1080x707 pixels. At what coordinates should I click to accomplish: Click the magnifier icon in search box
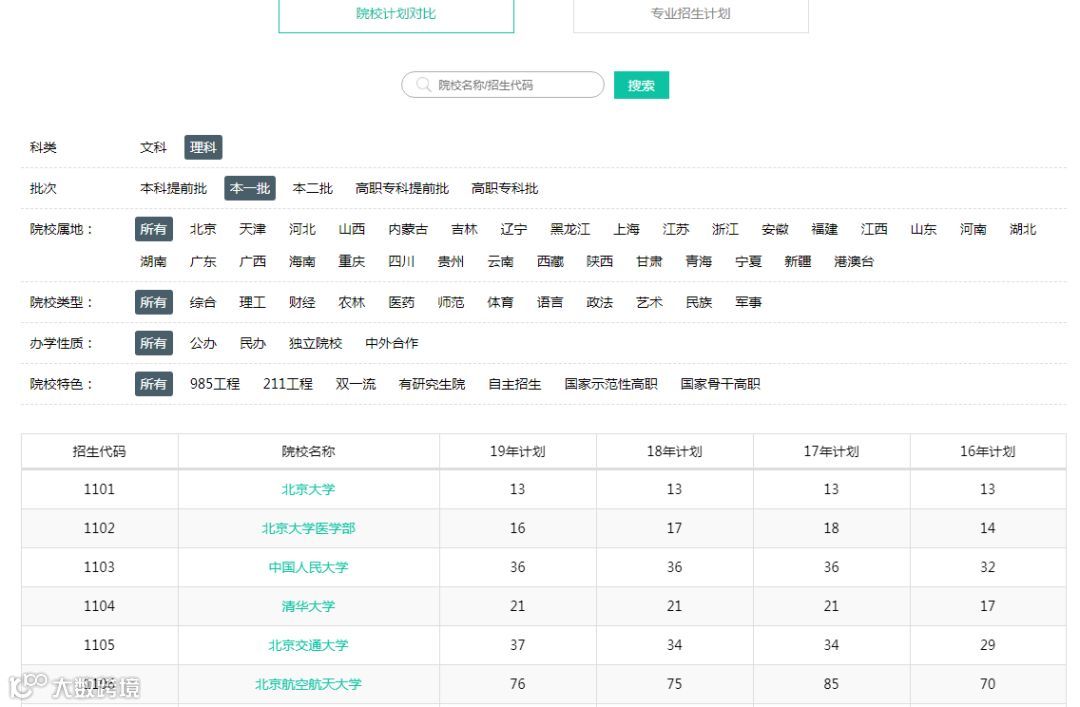click(x=424, y=85)
